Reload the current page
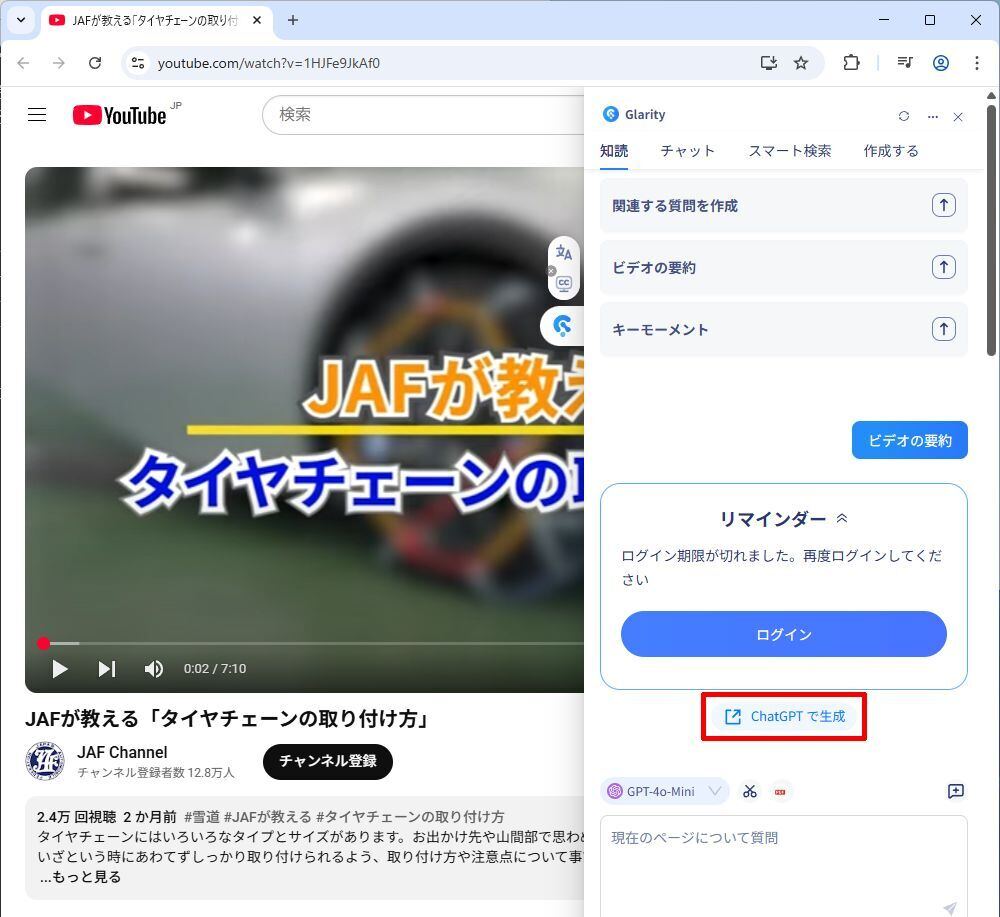This screenshot has height=917, width=1000. [x=95, y=63]
